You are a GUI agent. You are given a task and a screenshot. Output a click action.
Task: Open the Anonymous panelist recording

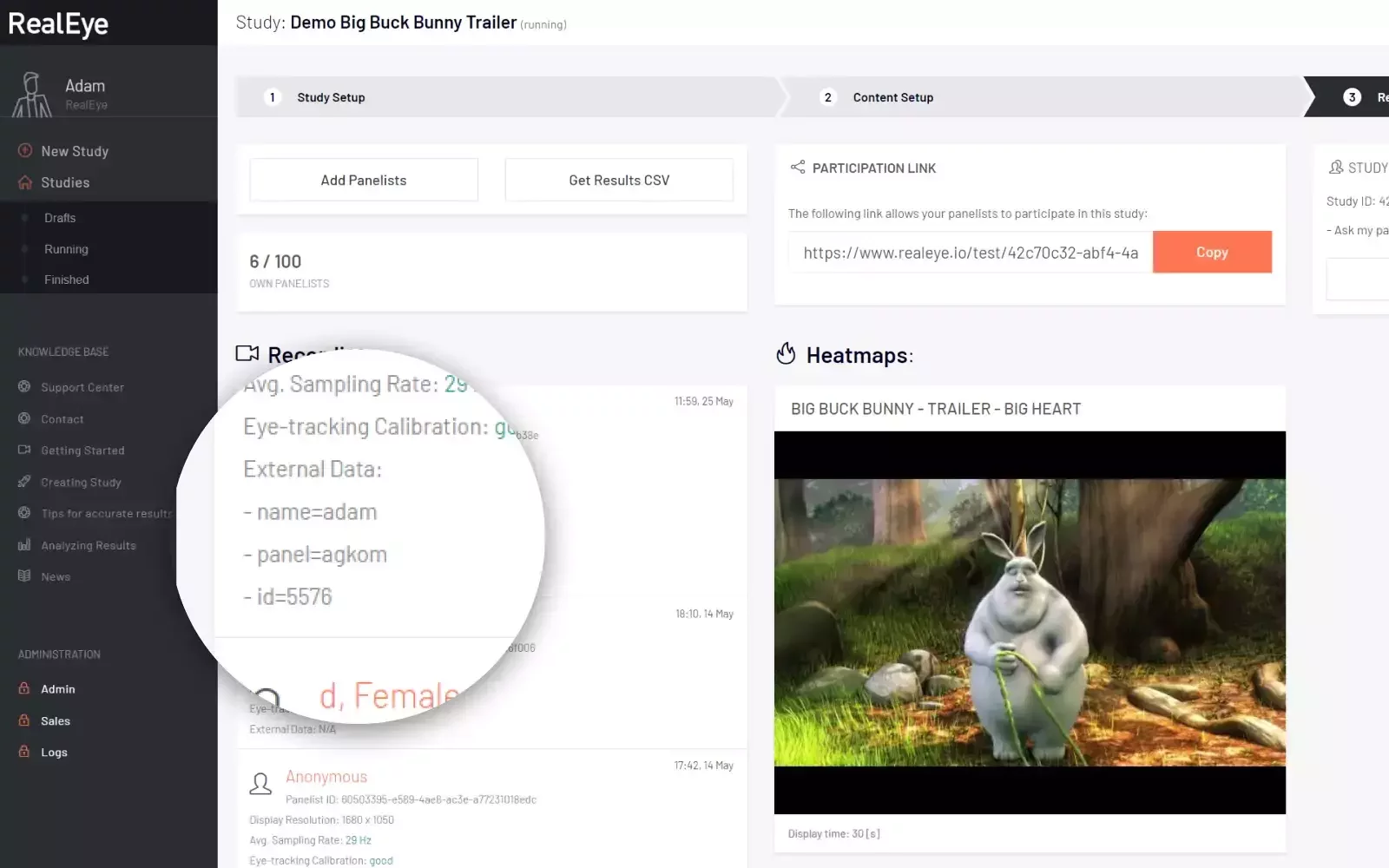326,777
